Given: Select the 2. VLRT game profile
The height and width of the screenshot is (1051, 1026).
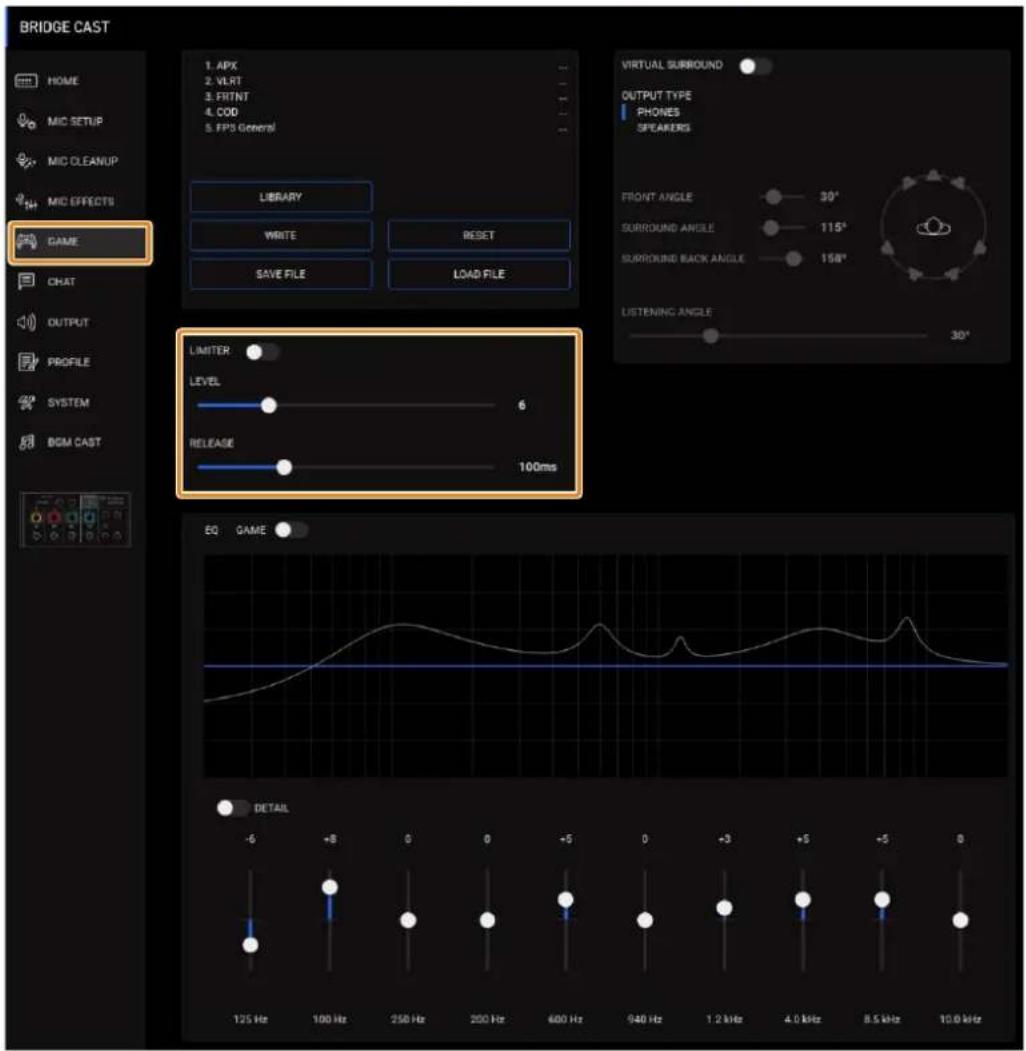Looking at the screenshot, I should click(223, 81).
